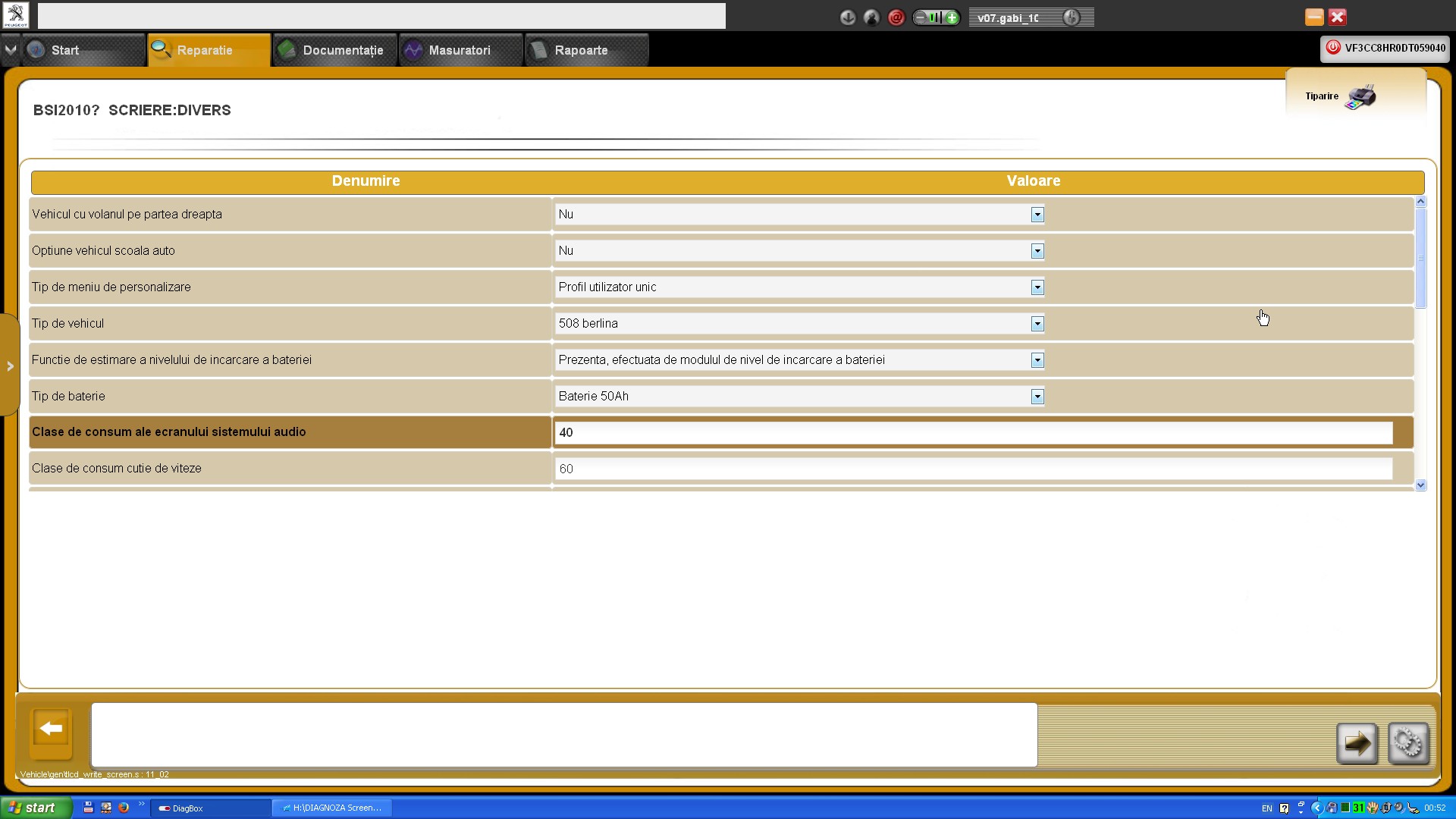This screenshot has height=819, width=1456.
Task: Click the first quick launch icon on taskbar
Action: [88, 808]
